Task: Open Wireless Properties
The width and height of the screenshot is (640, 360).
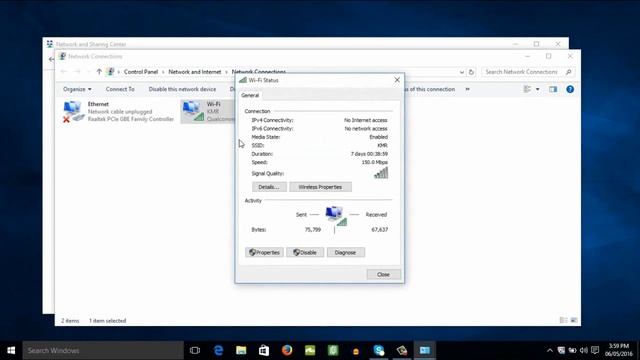Action: pos(320,187)
